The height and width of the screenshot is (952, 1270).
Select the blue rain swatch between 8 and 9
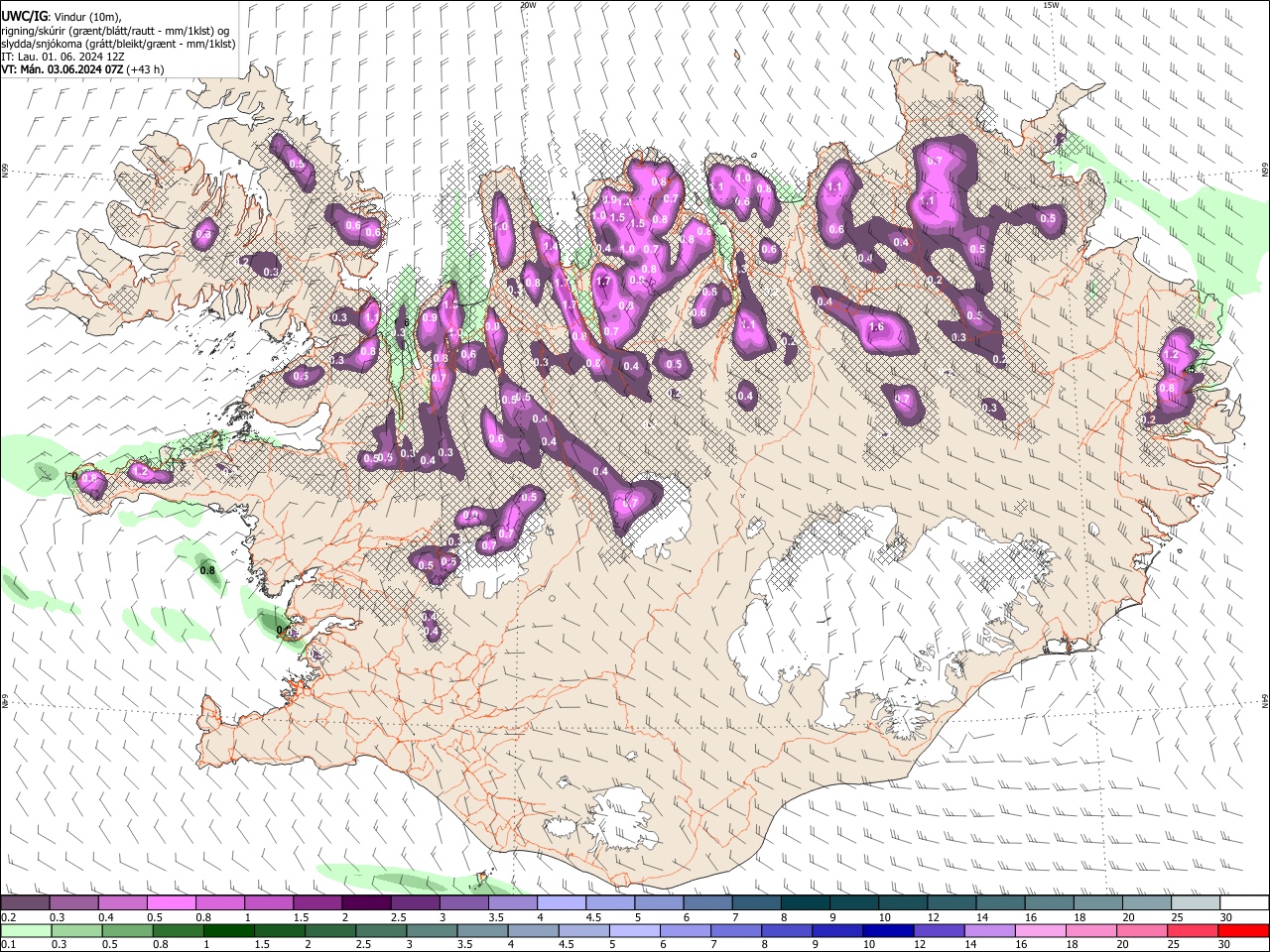click(x=787, y=930)
